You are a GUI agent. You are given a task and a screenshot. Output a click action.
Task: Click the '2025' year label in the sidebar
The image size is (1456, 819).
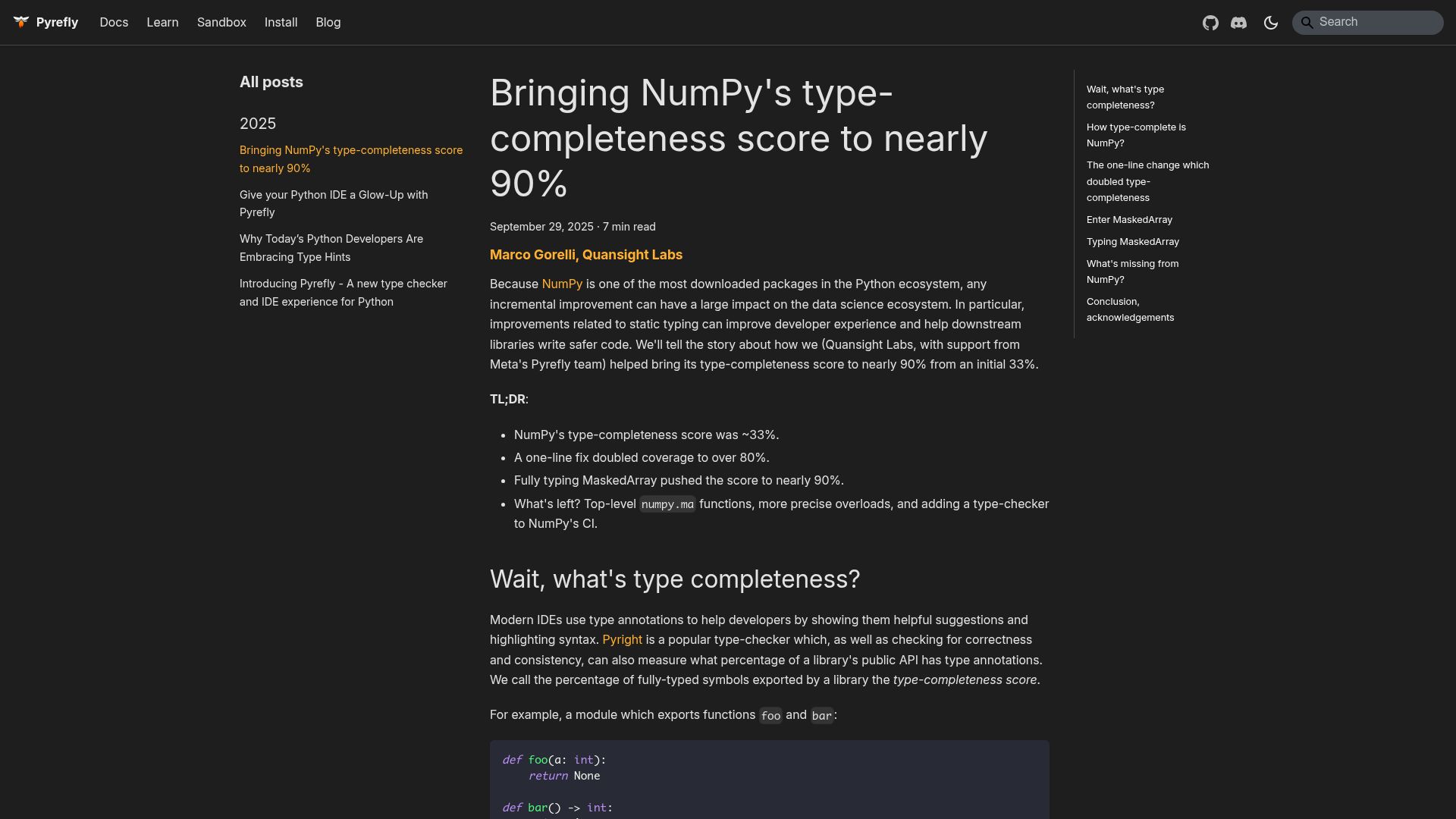click(x=258, y=124)
